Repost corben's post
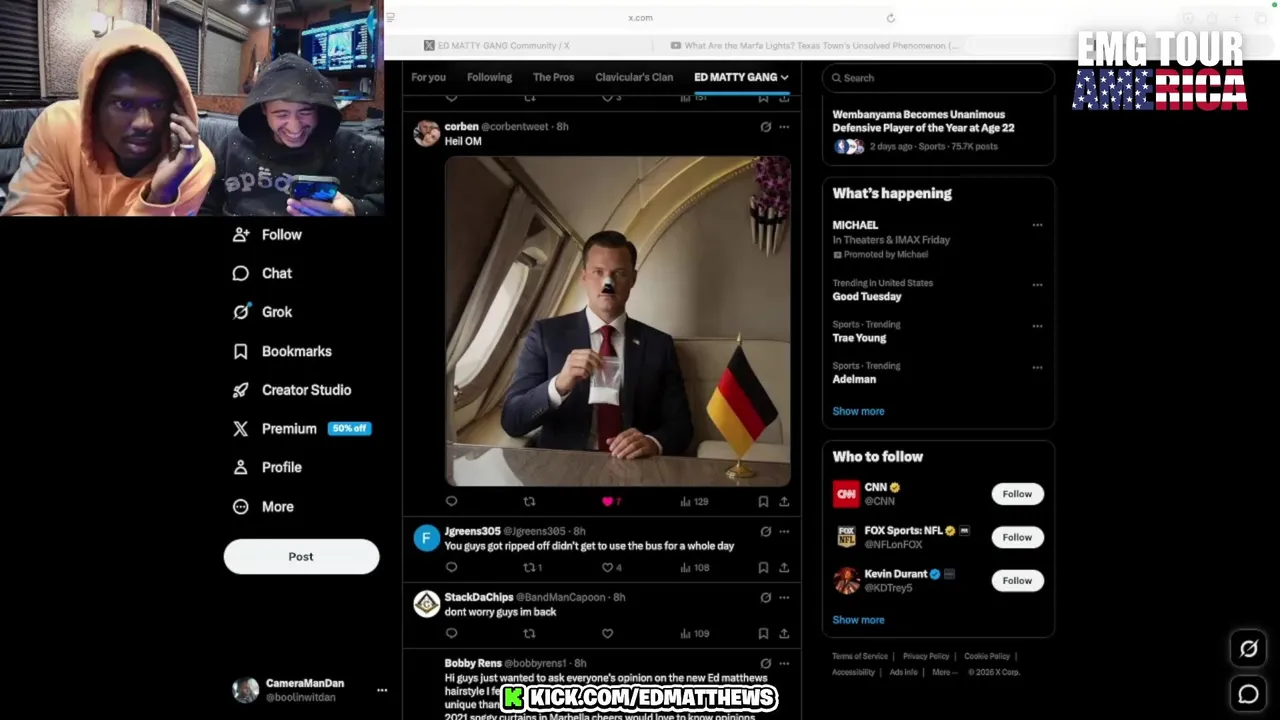The image size is (1280, 720). [529, 501]
